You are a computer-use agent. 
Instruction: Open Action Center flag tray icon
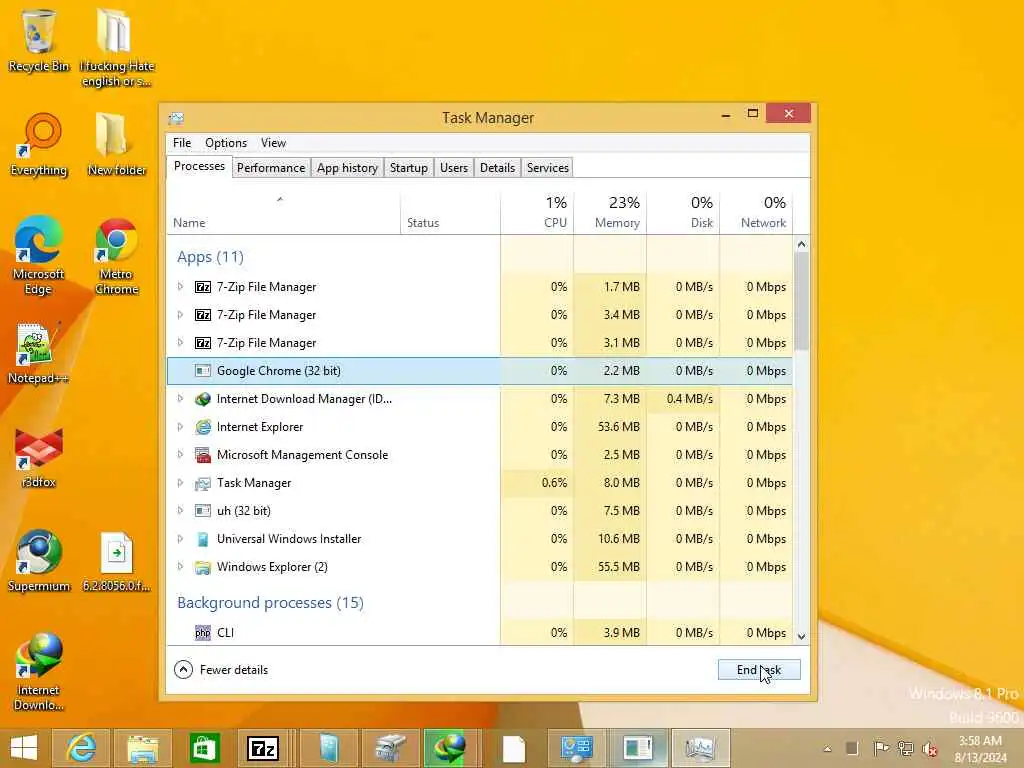881,748
